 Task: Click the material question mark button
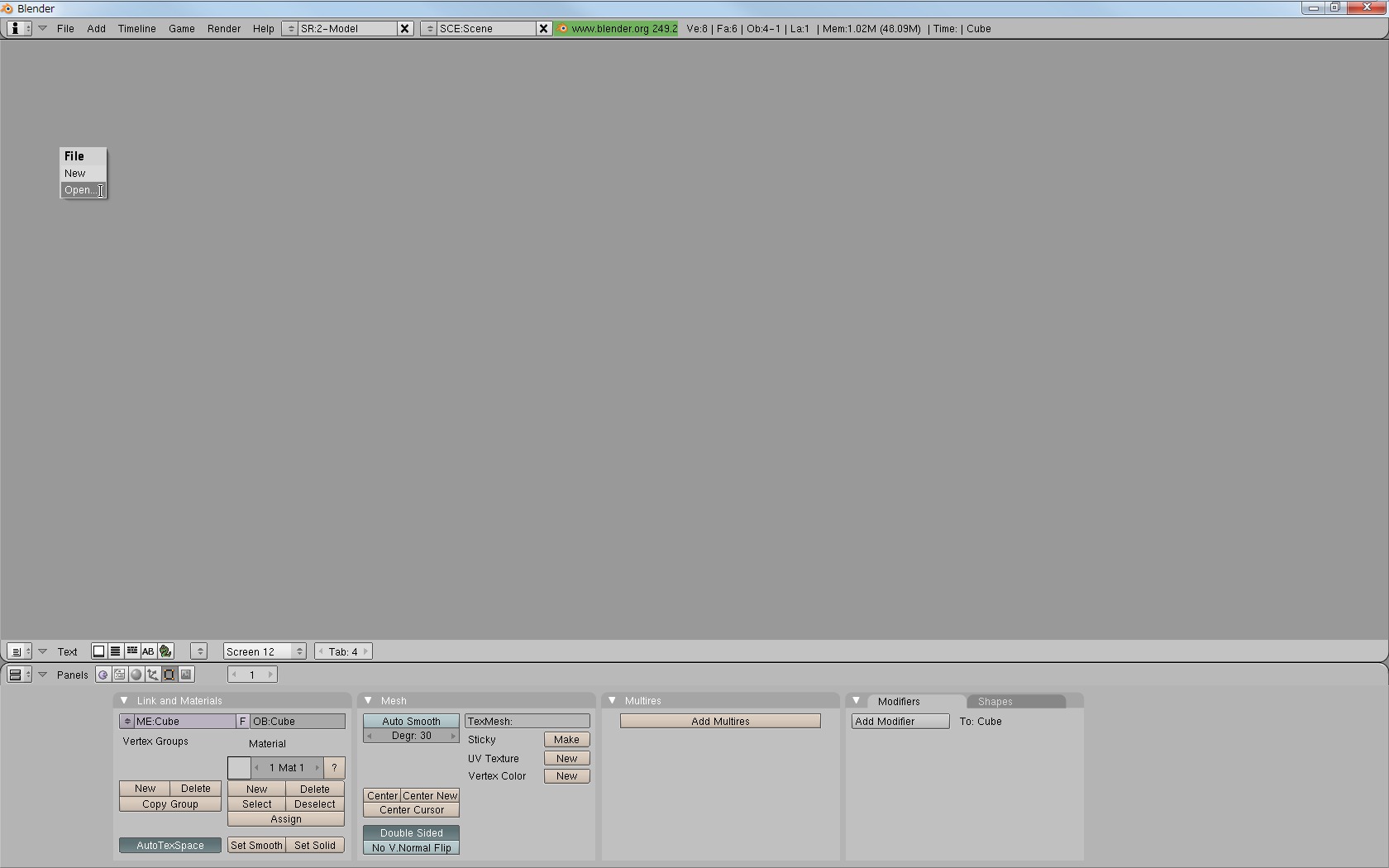pyautogui.click(x=334, y=768)
